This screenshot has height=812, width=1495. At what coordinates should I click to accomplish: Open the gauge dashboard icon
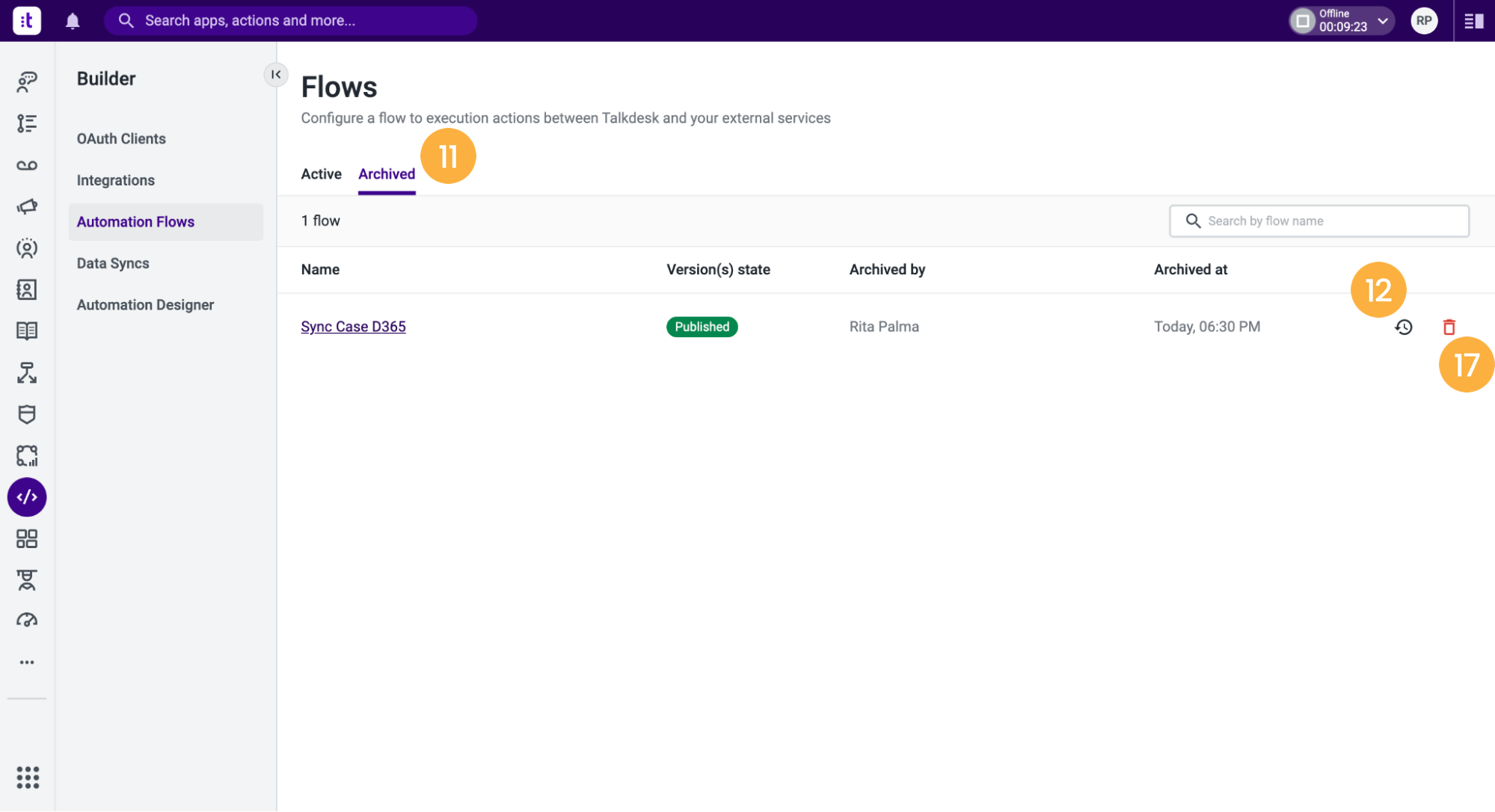pos(27,621)
